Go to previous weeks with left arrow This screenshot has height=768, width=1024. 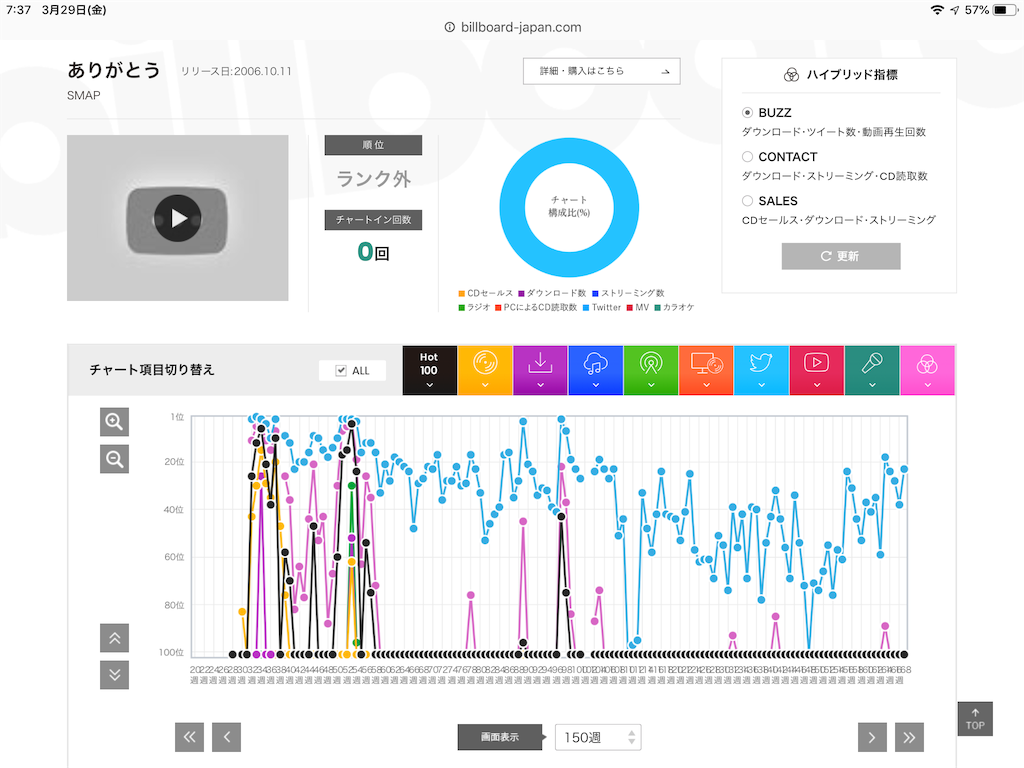coord(227,737)
